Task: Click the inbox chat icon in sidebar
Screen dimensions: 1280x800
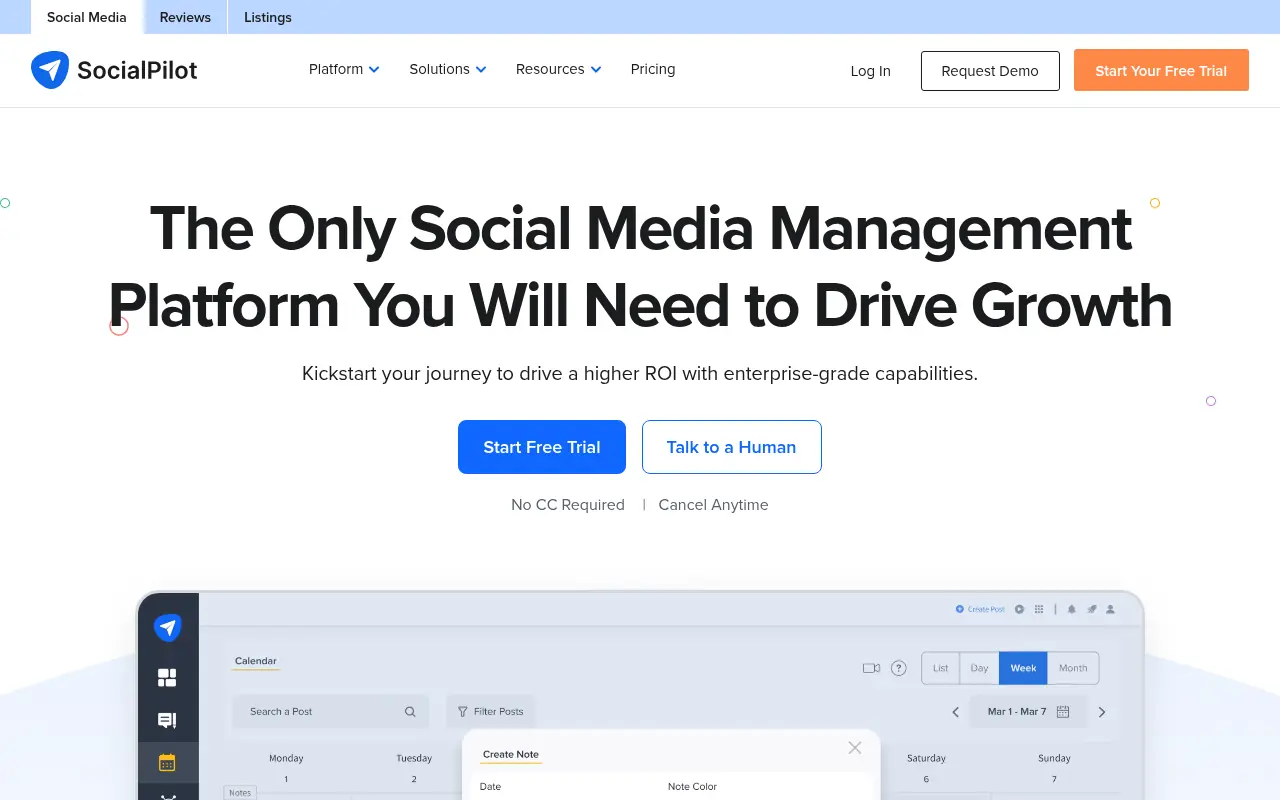Action: point(168,720)
